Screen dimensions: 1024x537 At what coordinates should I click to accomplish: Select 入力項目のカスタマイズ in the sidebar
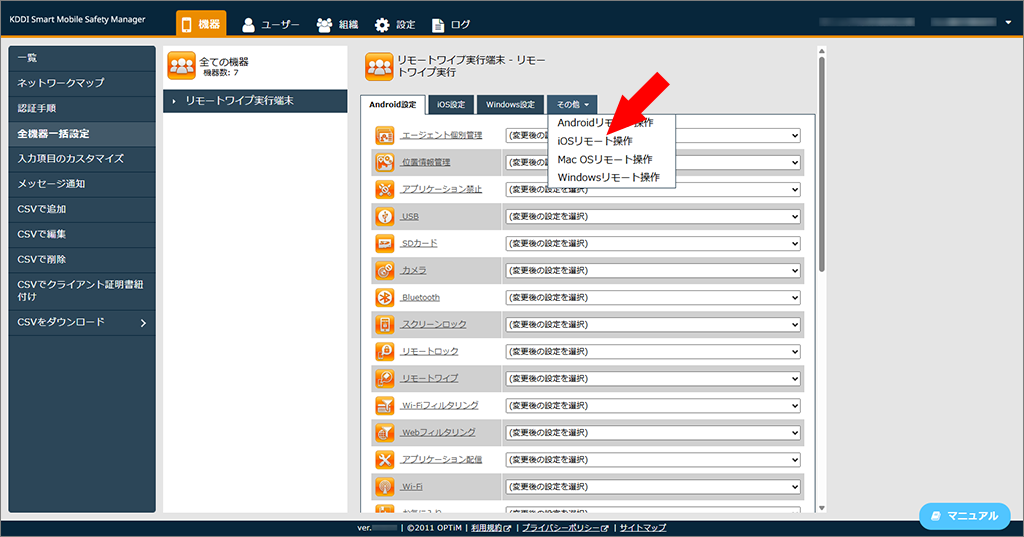(82, 159)
